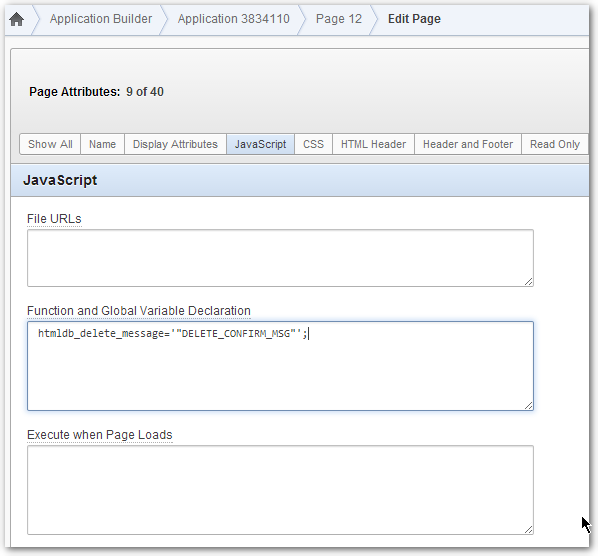Switch to Header and Footer tab
This screenshot has width=598, height=556.
pos(468,144)
